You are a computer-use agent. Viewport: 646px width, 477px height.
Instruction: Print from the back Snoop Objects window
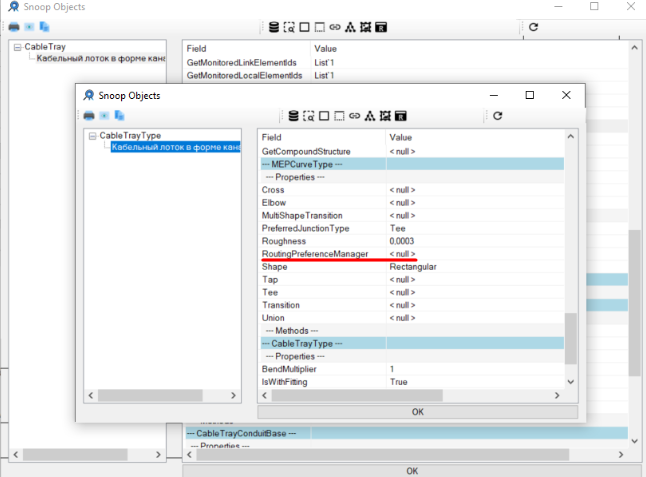click(14, 27)
